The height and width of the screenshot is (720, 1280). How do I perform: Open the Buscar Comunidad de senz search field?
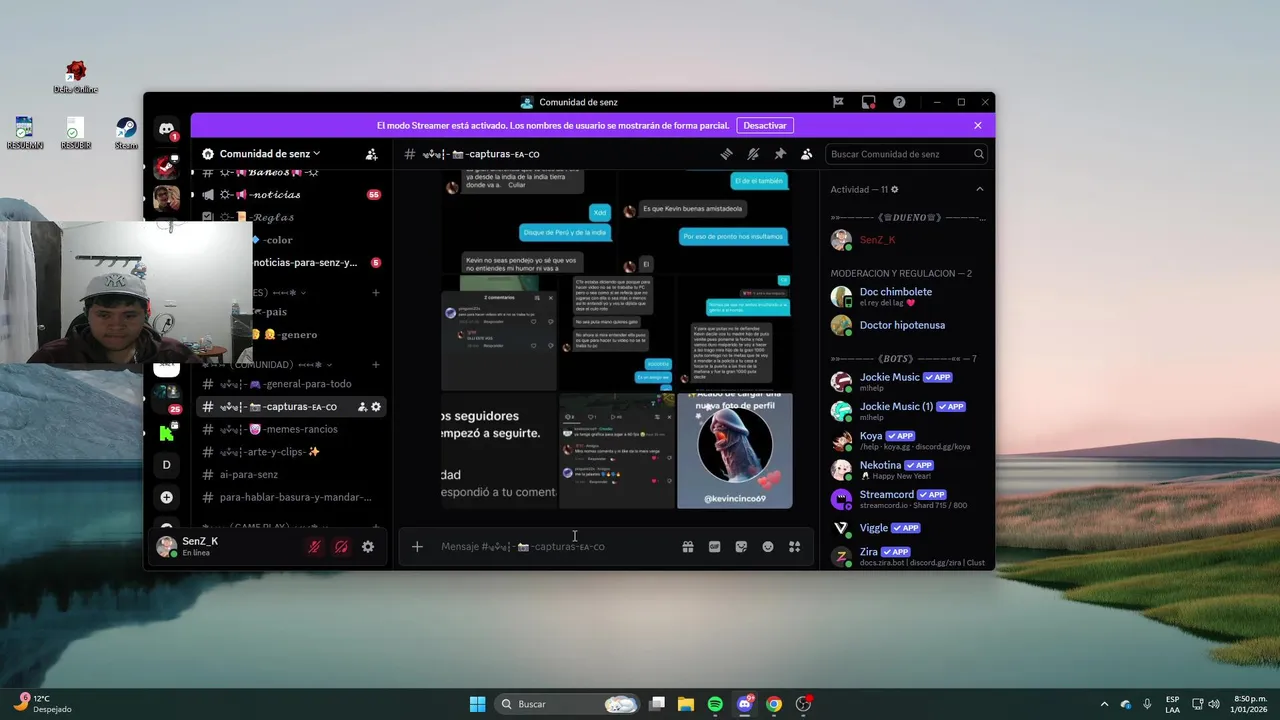click(907, 154)
